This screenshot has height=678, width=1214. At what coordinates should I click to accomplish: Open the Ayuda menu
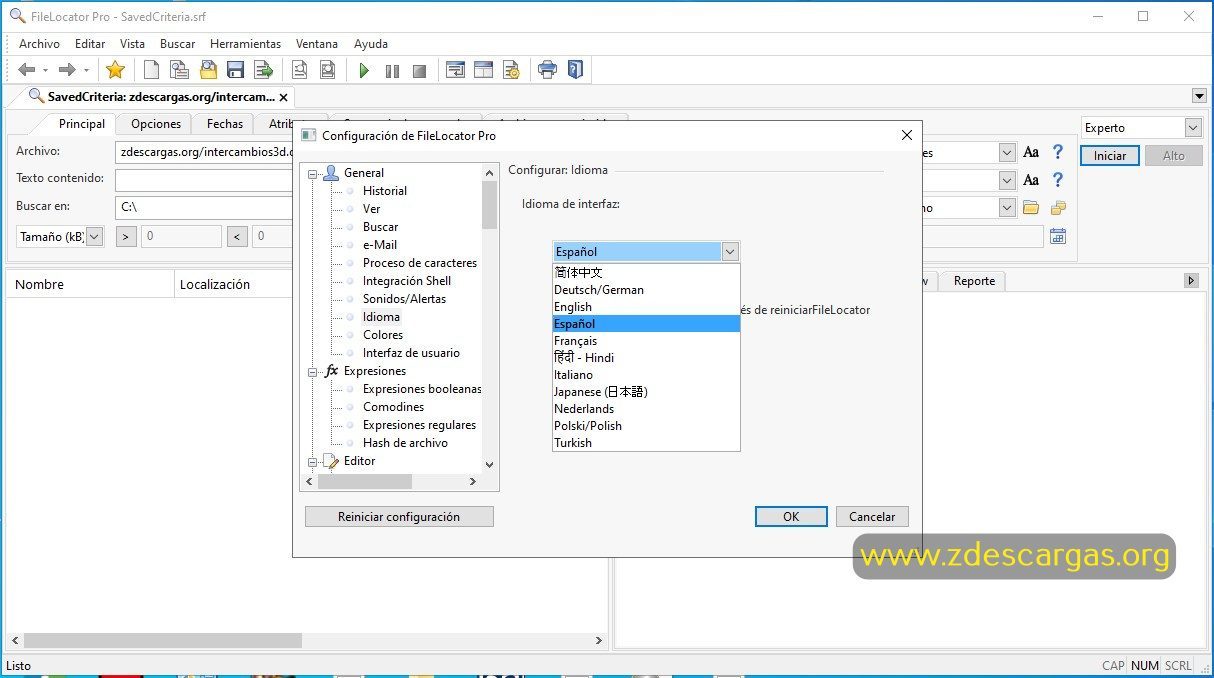point(371,44)
